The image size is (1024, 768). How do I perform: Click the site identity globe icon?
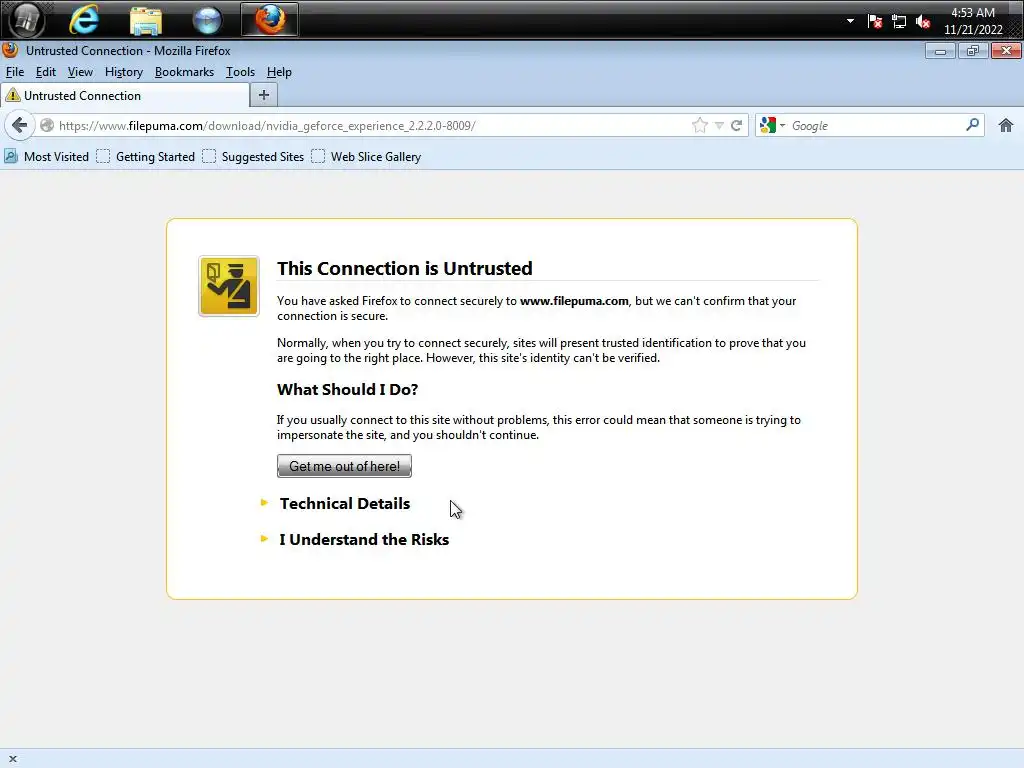(47, 125)
